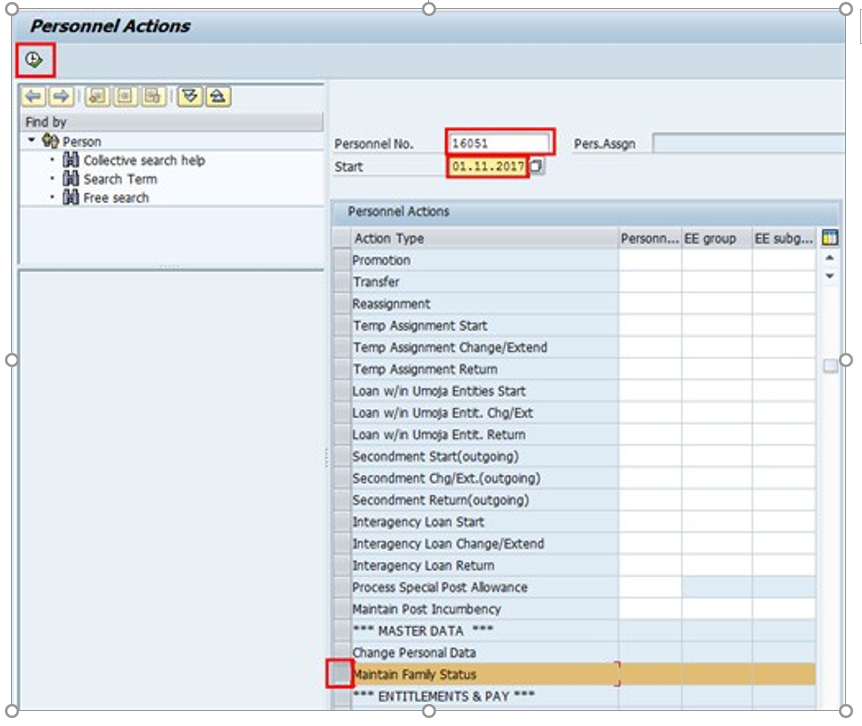
Task: Select Secondment Start(outgoing) row selector
Action: coord(342,456)
